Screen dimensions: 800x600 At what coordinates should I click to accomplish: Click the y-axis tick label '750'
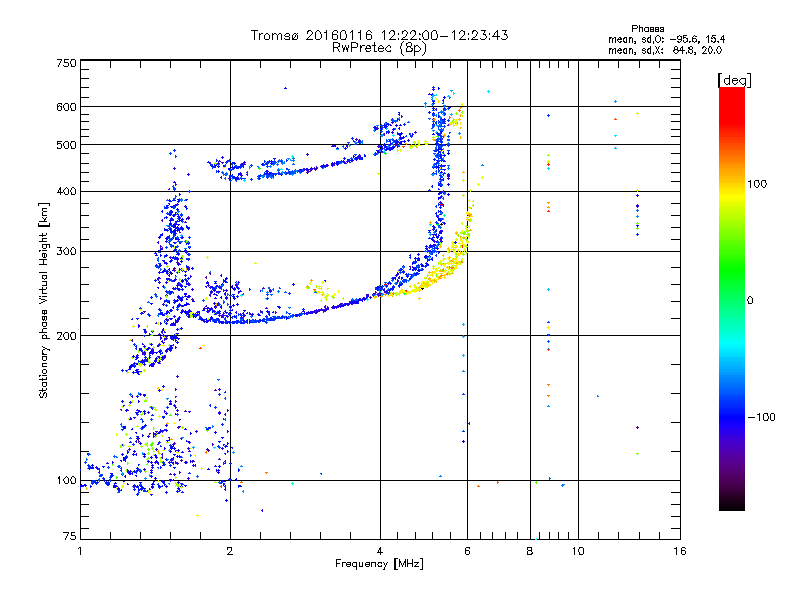[66, 63]
